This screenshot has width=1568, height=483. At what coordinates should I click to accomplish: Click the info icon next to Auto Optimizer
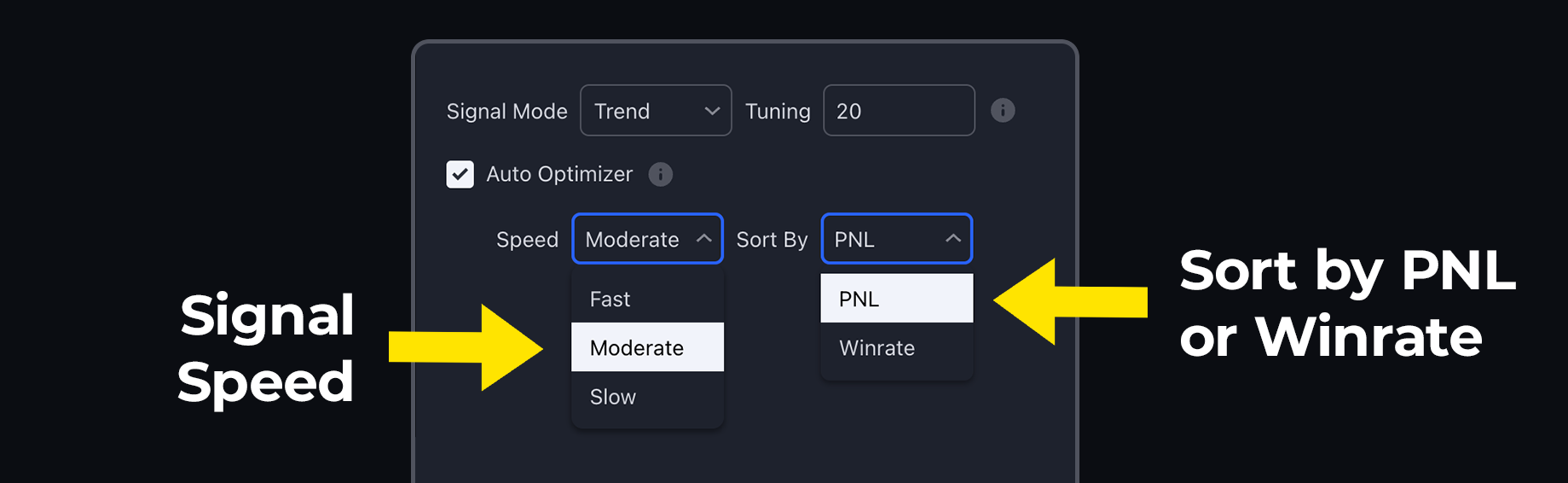pyautogui.click(x=661, y=174)
